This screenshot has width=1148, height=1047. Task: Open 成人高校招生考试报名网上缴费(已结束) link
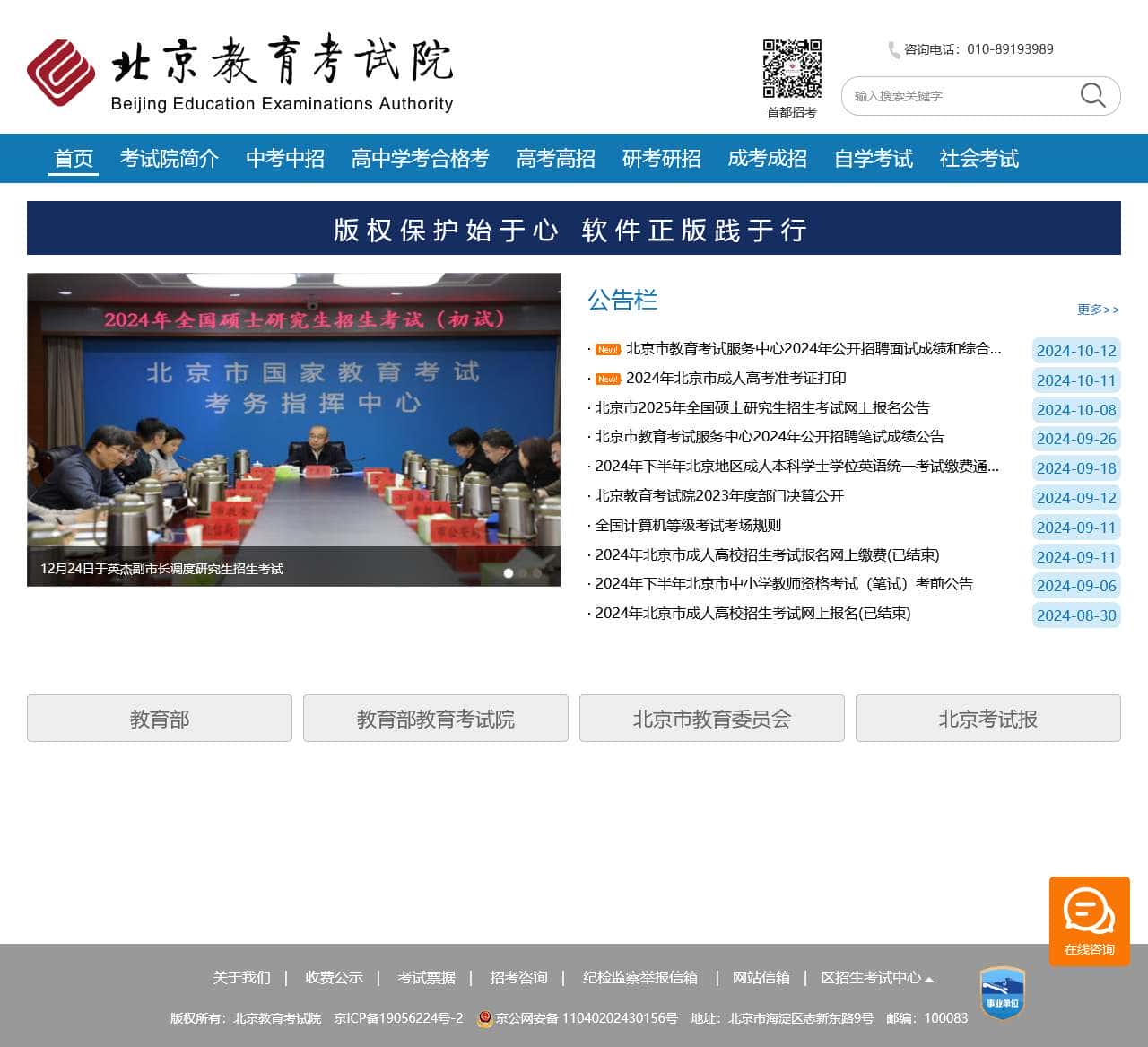pos(767,555)
